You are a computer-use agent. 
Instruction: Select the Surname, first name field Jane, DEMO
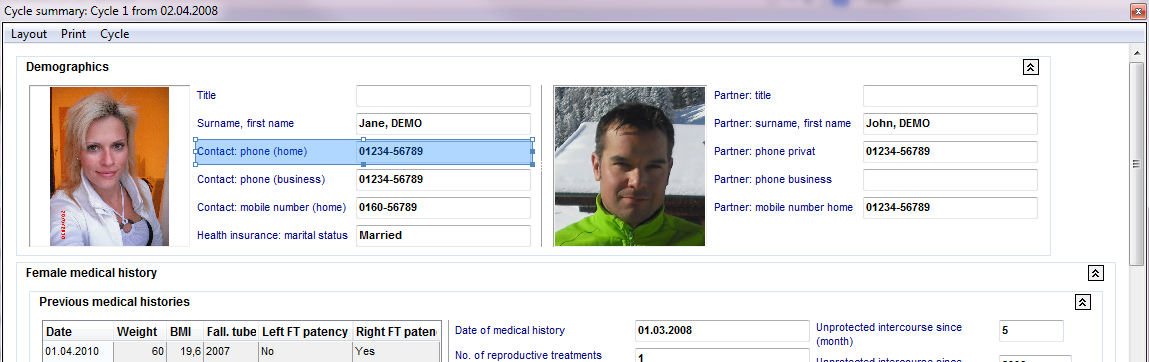coord(443,124)
